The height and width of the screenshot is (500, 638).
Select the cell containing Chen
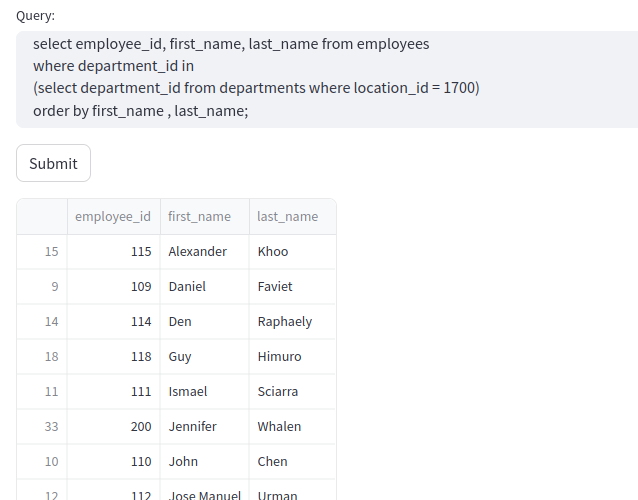[x=293, y=461]
